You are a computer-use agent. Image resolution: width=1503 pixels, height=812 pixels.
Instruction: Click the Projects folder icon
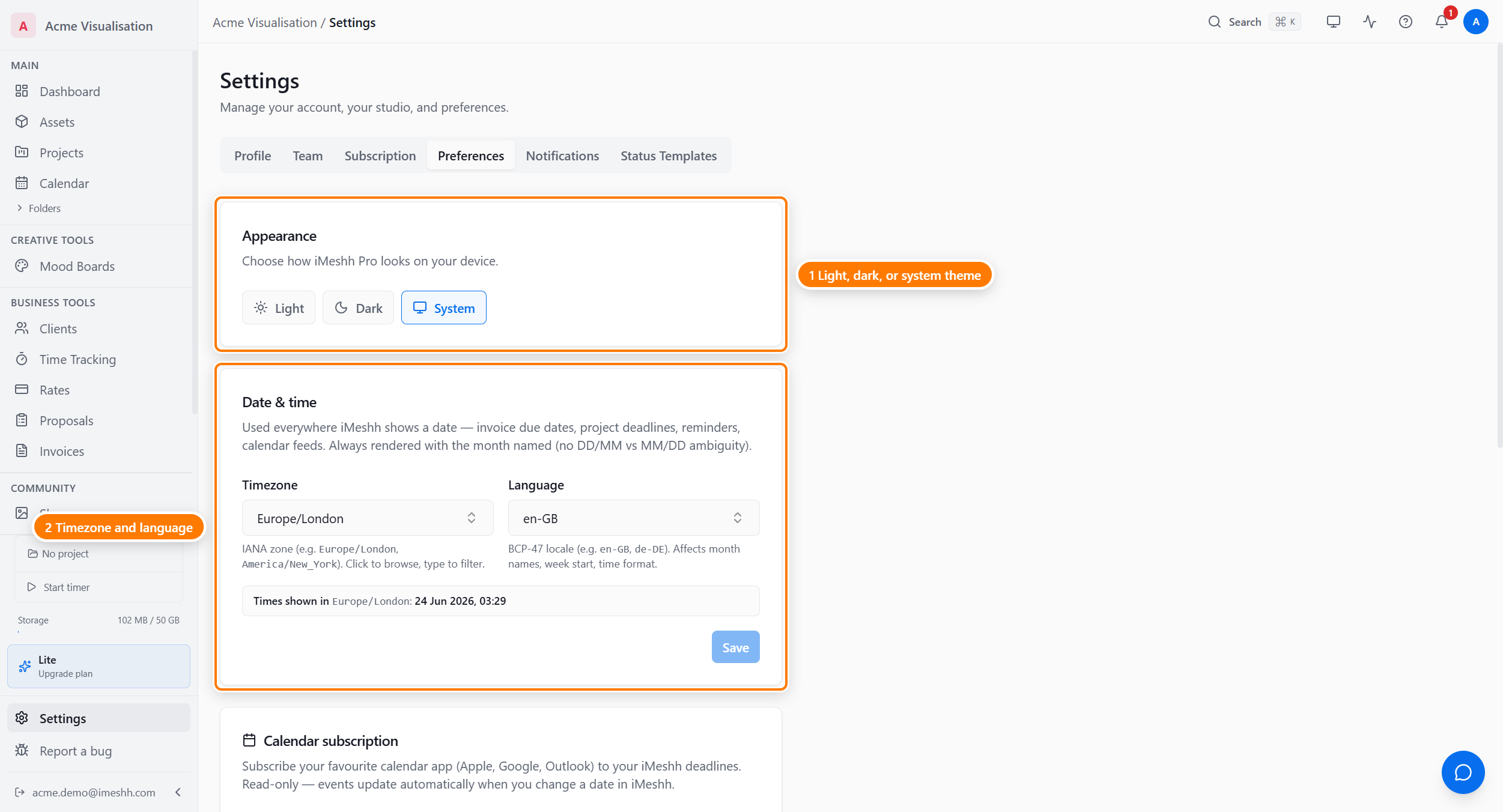tap(22, 152)
